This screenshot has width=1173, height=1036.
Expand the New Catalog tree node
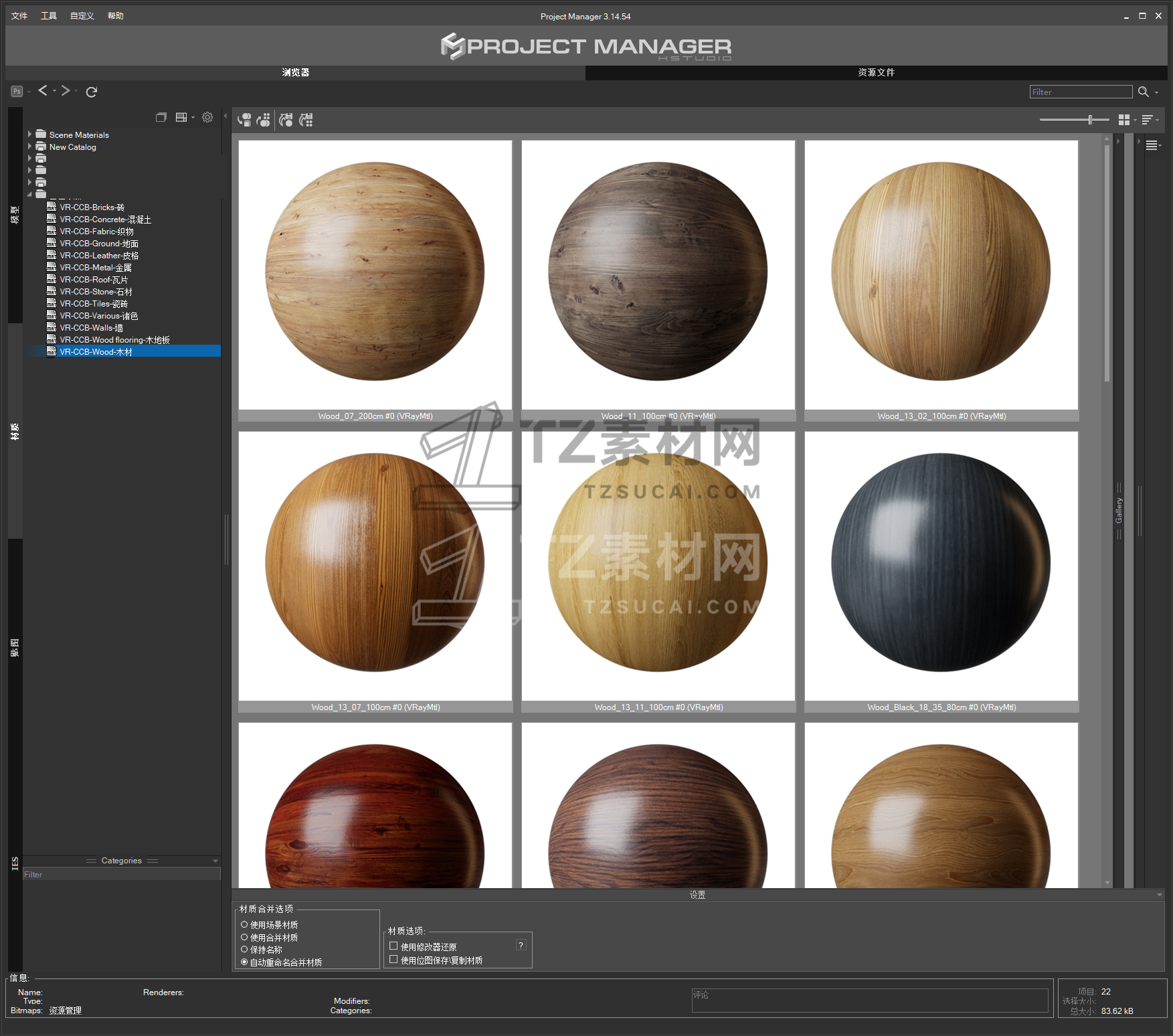coord(29,147)
